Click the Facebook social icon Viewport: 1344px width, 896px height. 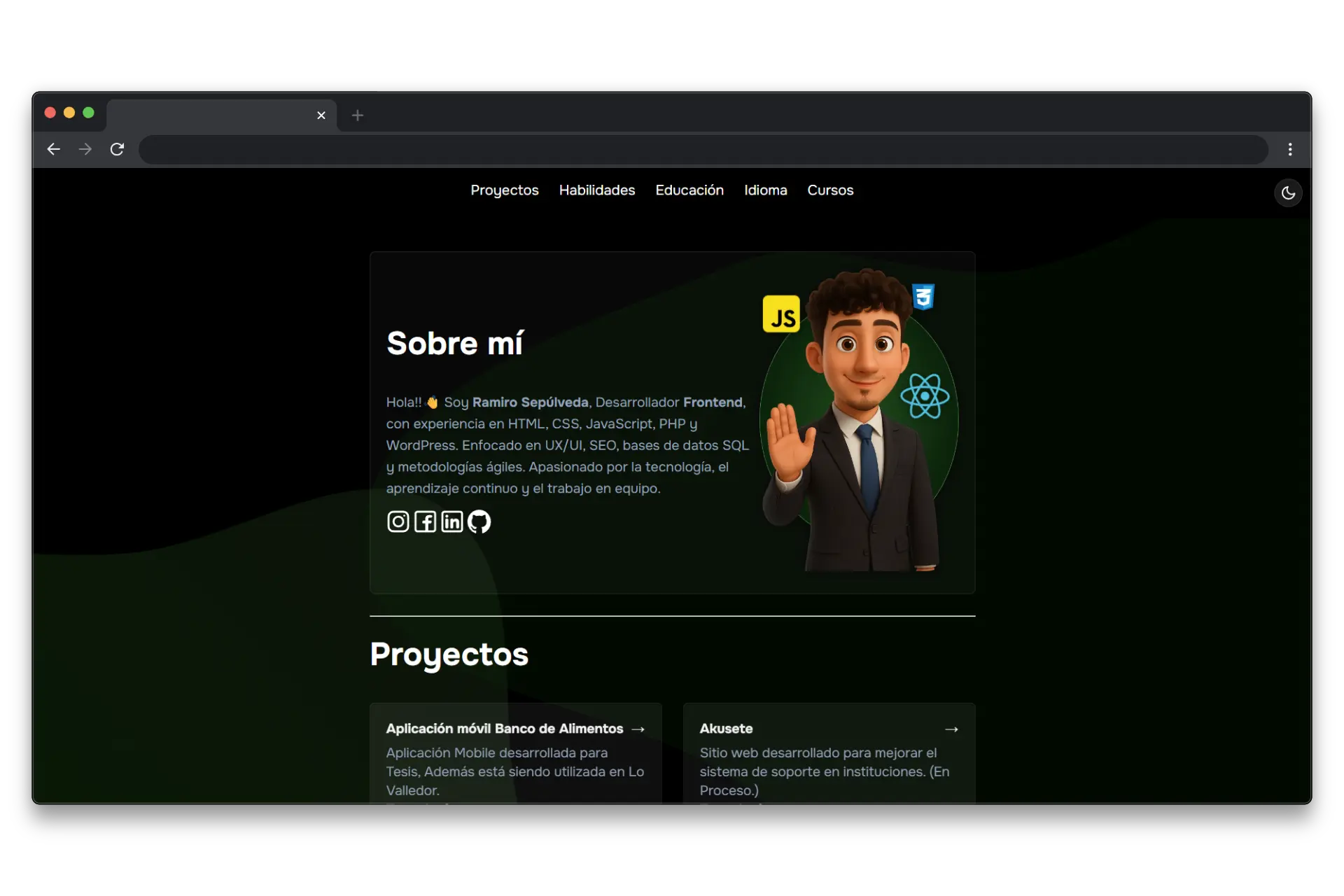425,521
